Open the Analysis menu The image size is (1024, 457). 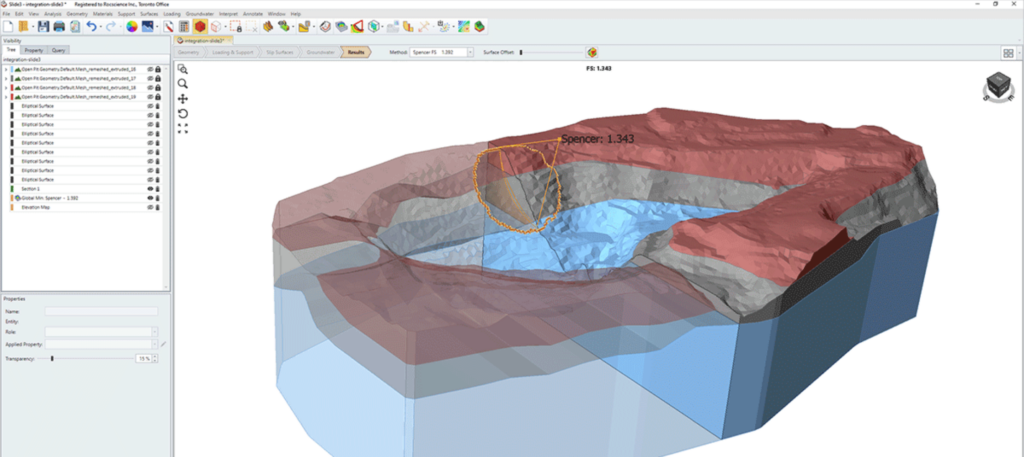pos(53,14)
